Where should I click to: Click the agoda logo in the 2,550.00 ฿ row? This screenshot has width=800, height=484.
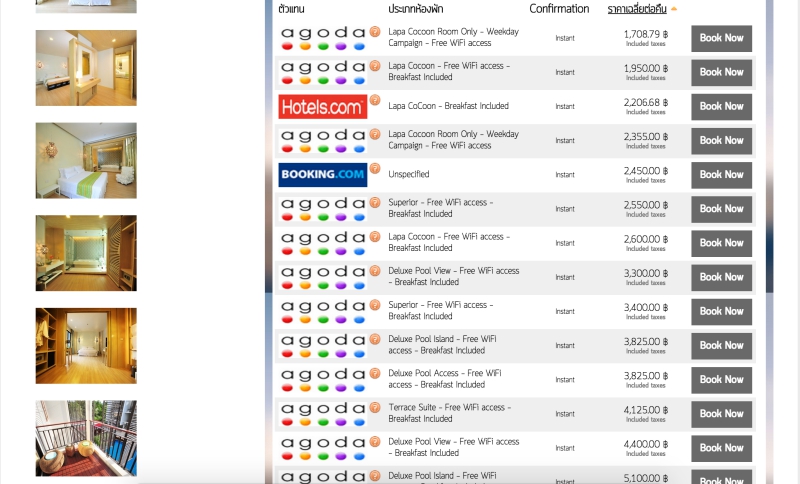(322, 209)
